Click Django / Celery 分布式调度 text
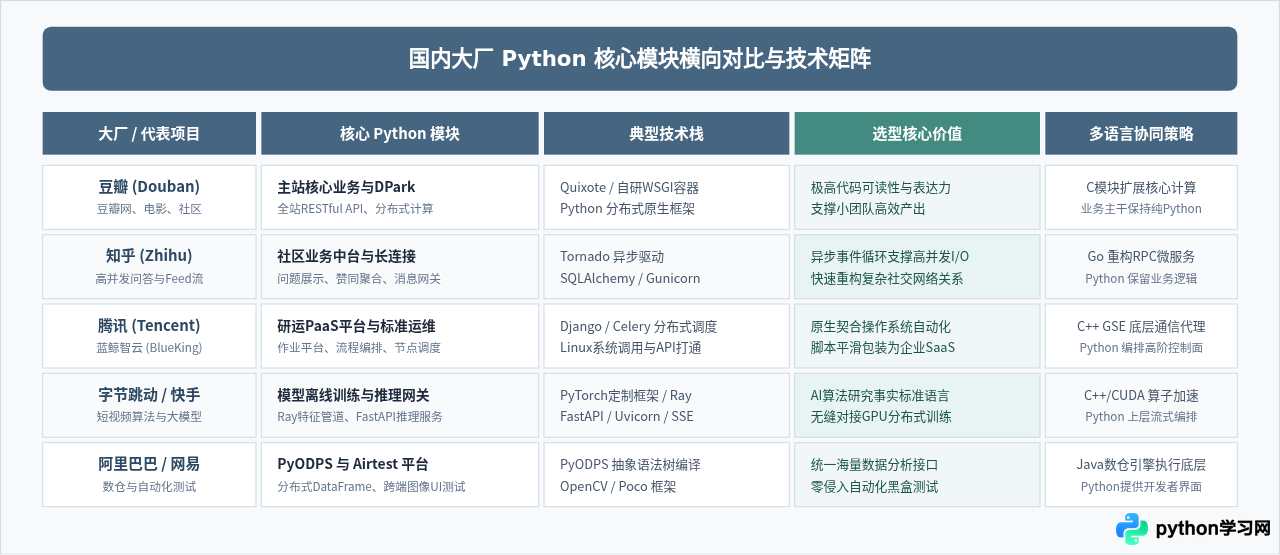The image size is (1280, 555). [638, 327]
